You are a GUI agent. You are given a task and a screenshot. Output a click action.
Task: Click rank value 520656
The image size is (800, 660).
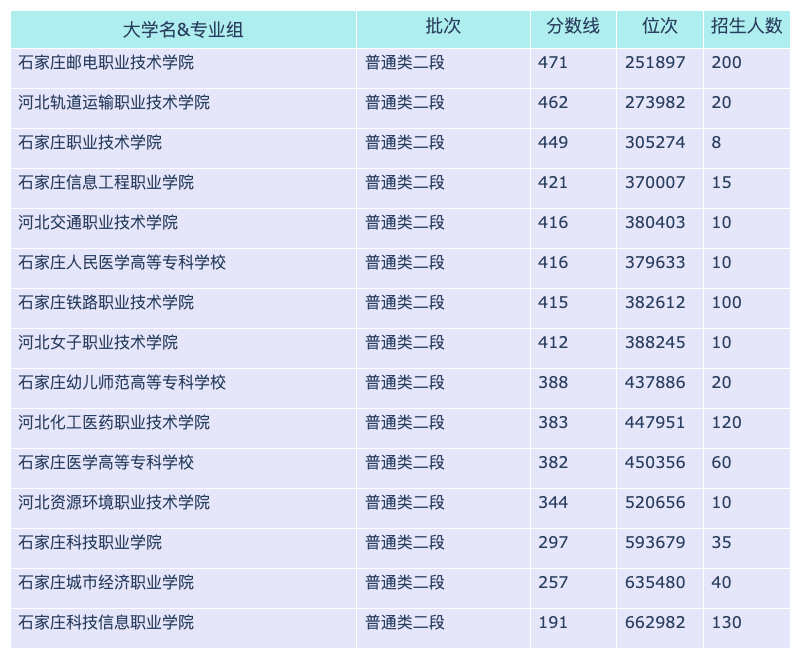655,502
